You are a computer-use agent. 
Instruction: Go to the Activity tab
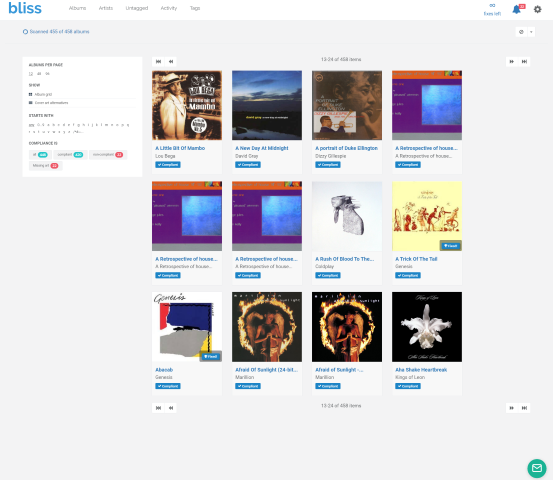pyautogui.click(x=169, y=8)
